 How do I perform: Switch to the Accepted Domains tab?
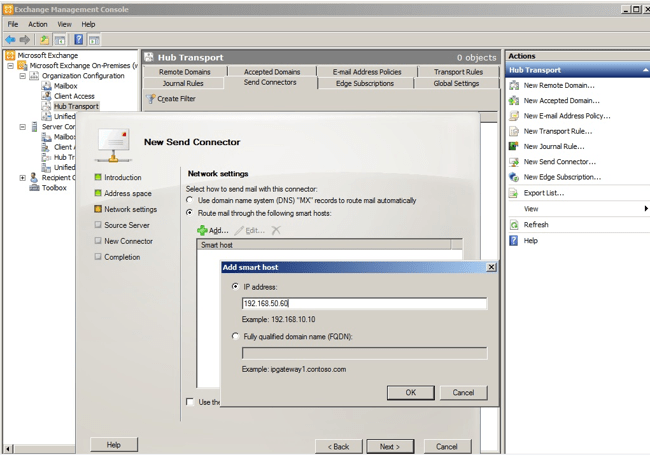pyautogui.click(x=272, y=72)
